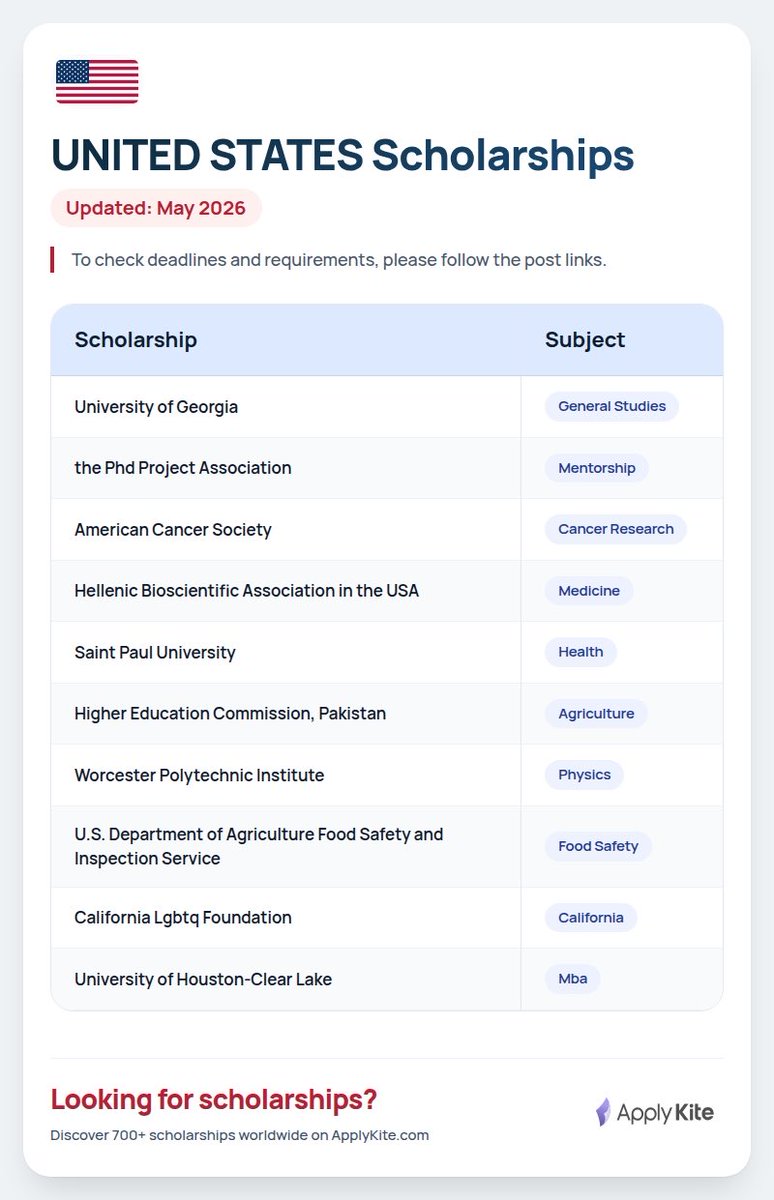The image size is (774, 1200).
Task: Click the Scholarship column header
Action: pos(136,339)
